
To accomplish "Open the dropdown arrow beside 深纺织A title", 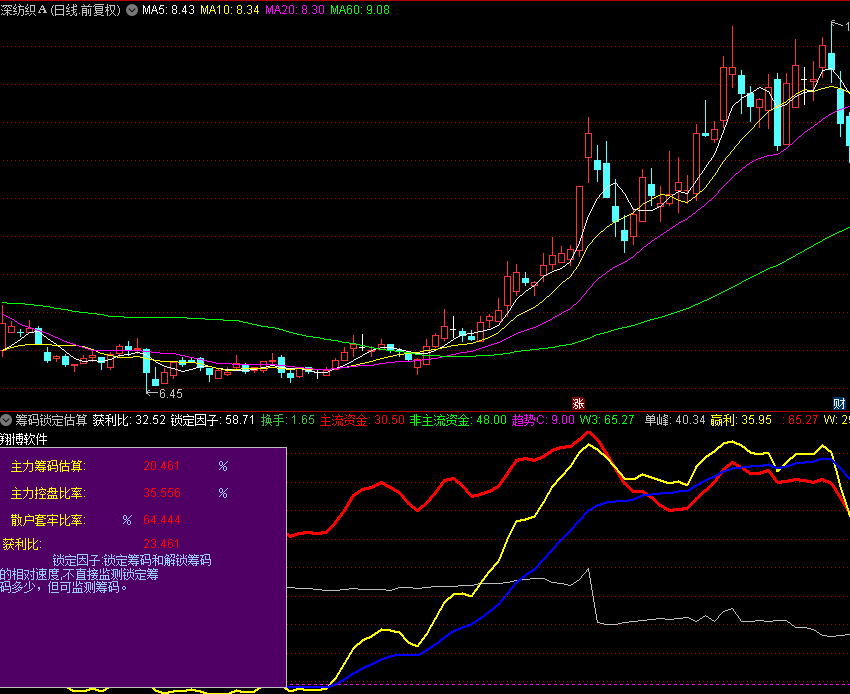I will pyautogui.click(x=132, y=10).
